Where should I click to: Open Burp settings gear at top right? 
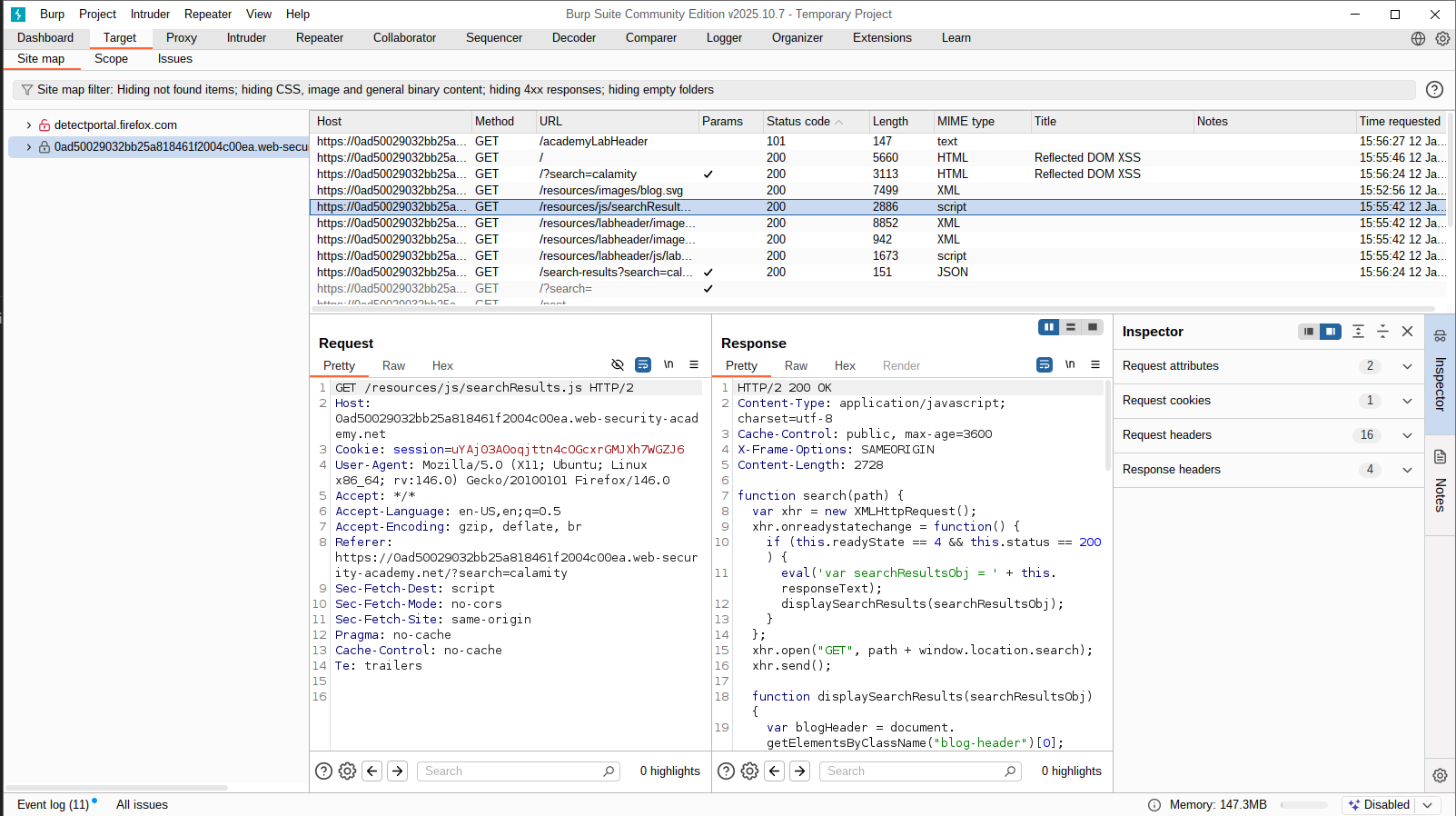tap(1442, 38)
